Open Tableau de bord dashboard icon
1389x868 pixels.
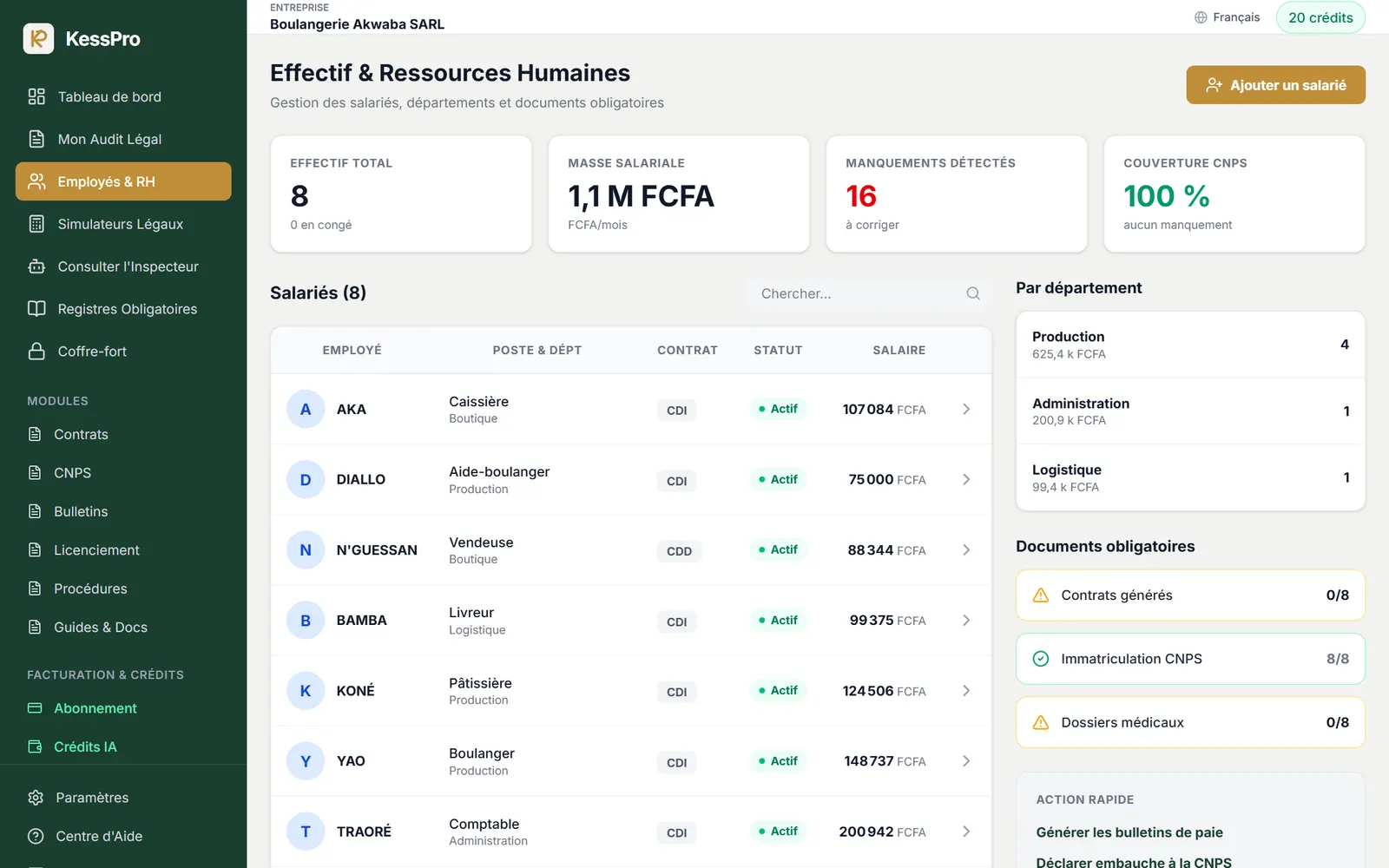(36, 96)
